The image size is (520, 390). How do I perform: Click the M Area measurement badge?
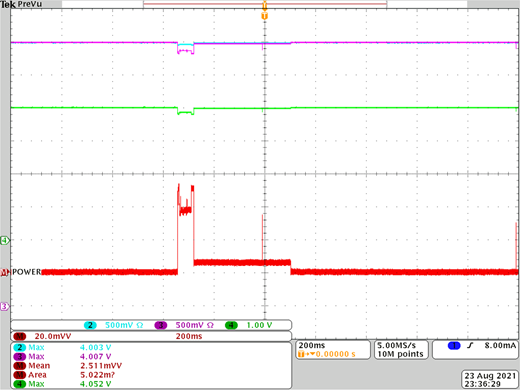click(x=20, y=375)
